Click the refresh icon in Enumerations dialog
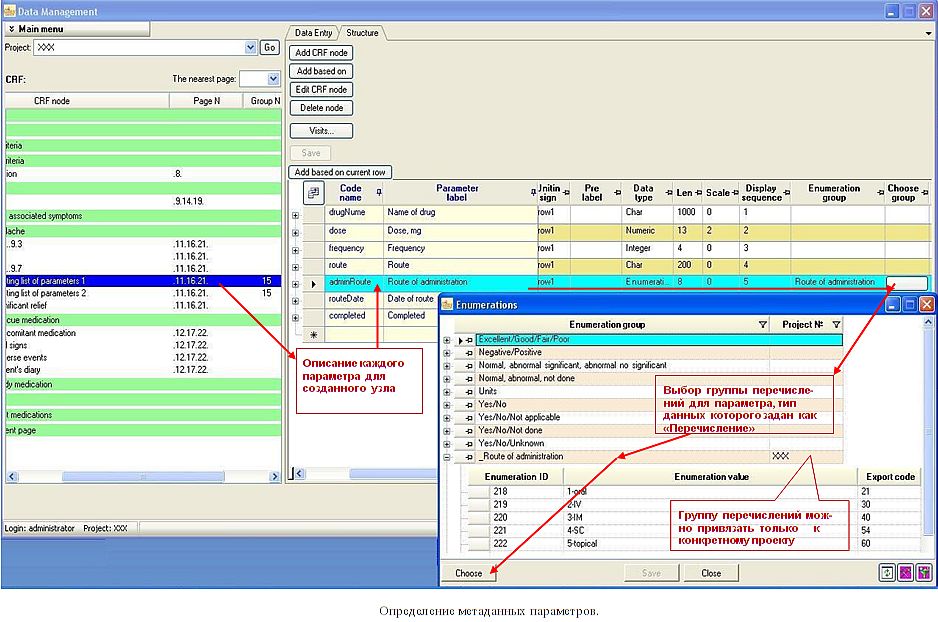Viewport: 938px width, 622px height. tap(886, 572)
